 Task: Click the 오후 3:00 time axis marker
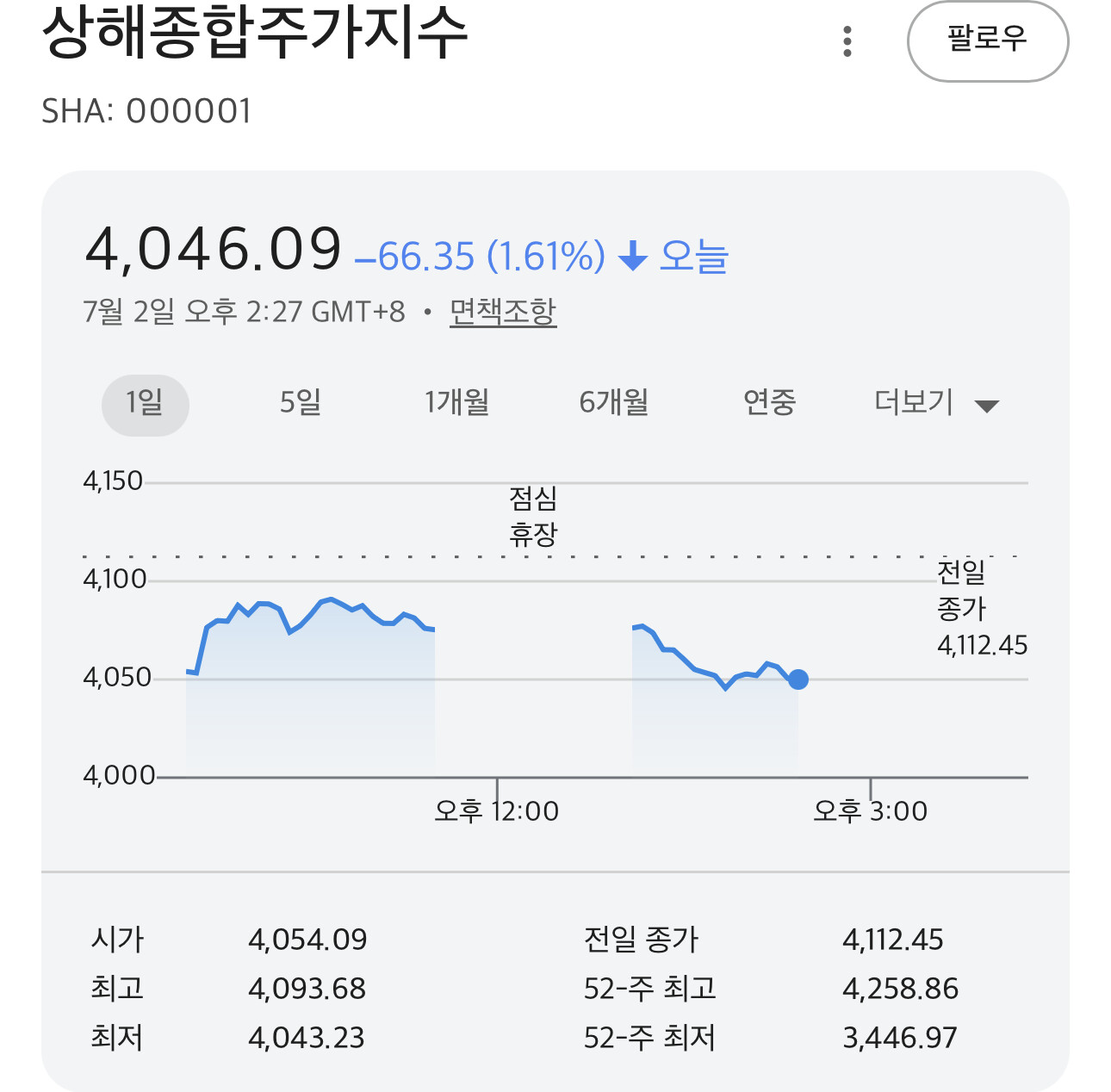(x=871, y=810)
